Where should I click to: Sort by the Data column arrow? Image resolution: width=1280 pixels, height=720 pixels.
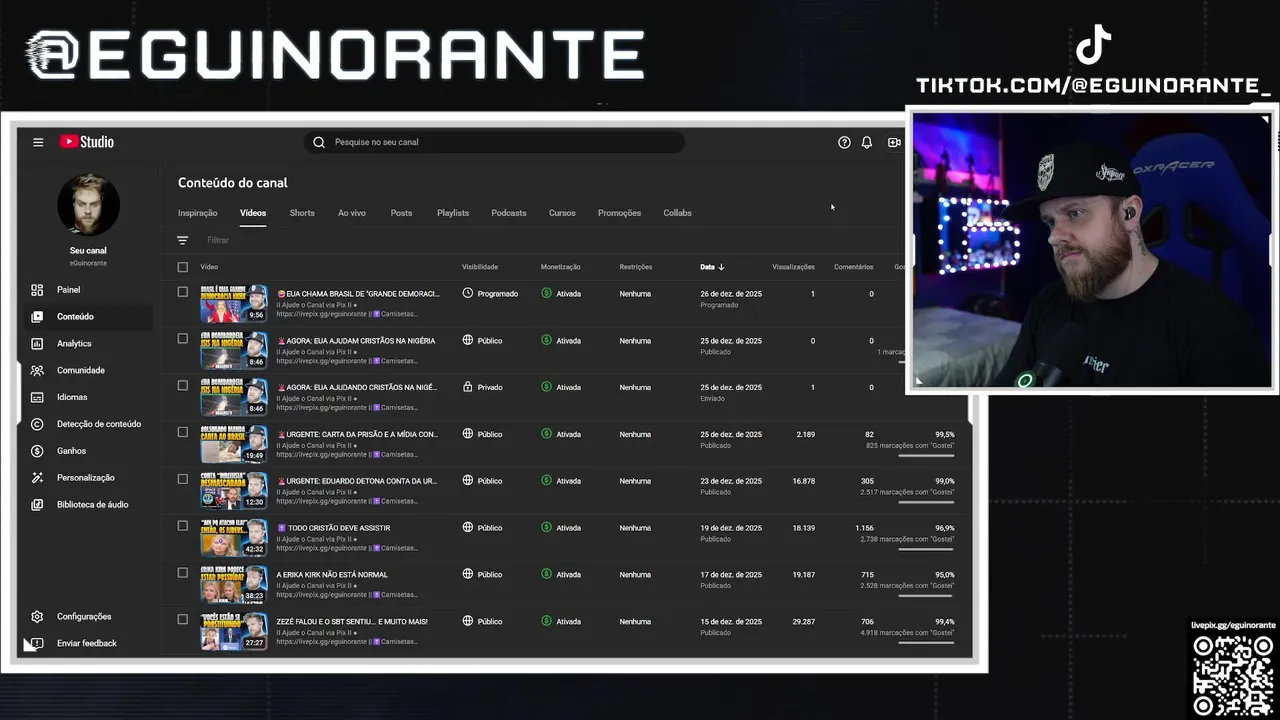pyautogui.click(x=721, y=267)
